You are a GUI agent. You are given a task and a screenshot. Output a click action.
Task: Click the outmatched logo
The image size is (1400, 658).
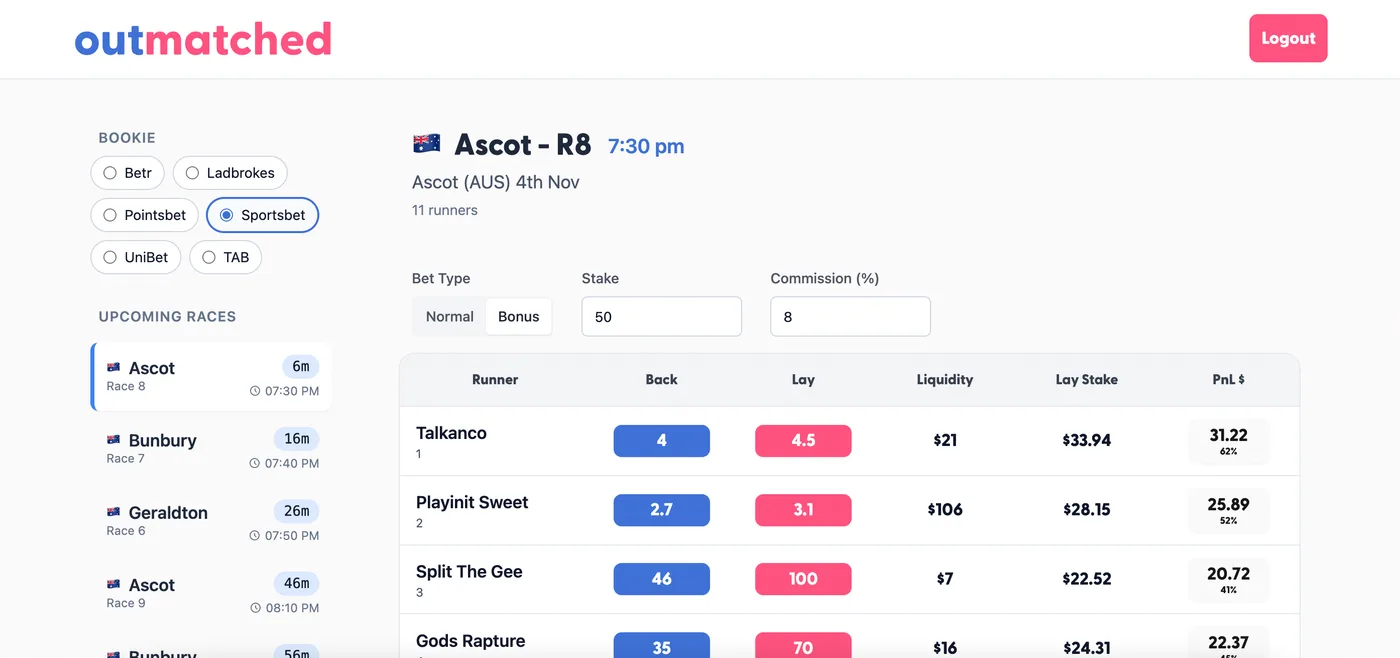click(x=203, y=39)
